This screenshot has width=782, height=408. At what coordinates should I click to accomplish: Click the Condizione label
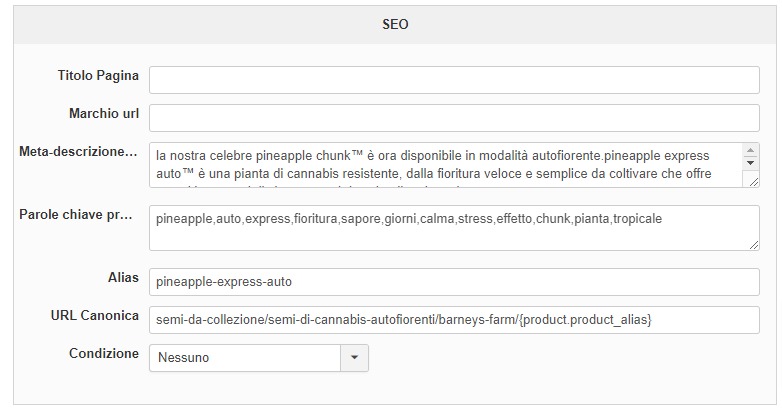click(x=104, y=354)
